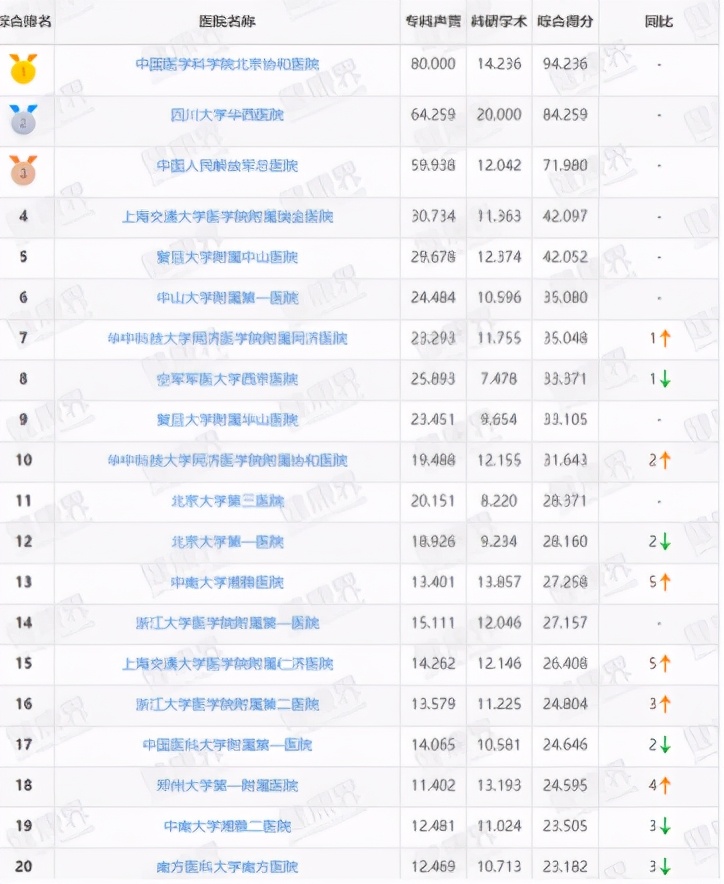Open 浙江大学医学院附属第一医院 link

(x=227, y=623)
